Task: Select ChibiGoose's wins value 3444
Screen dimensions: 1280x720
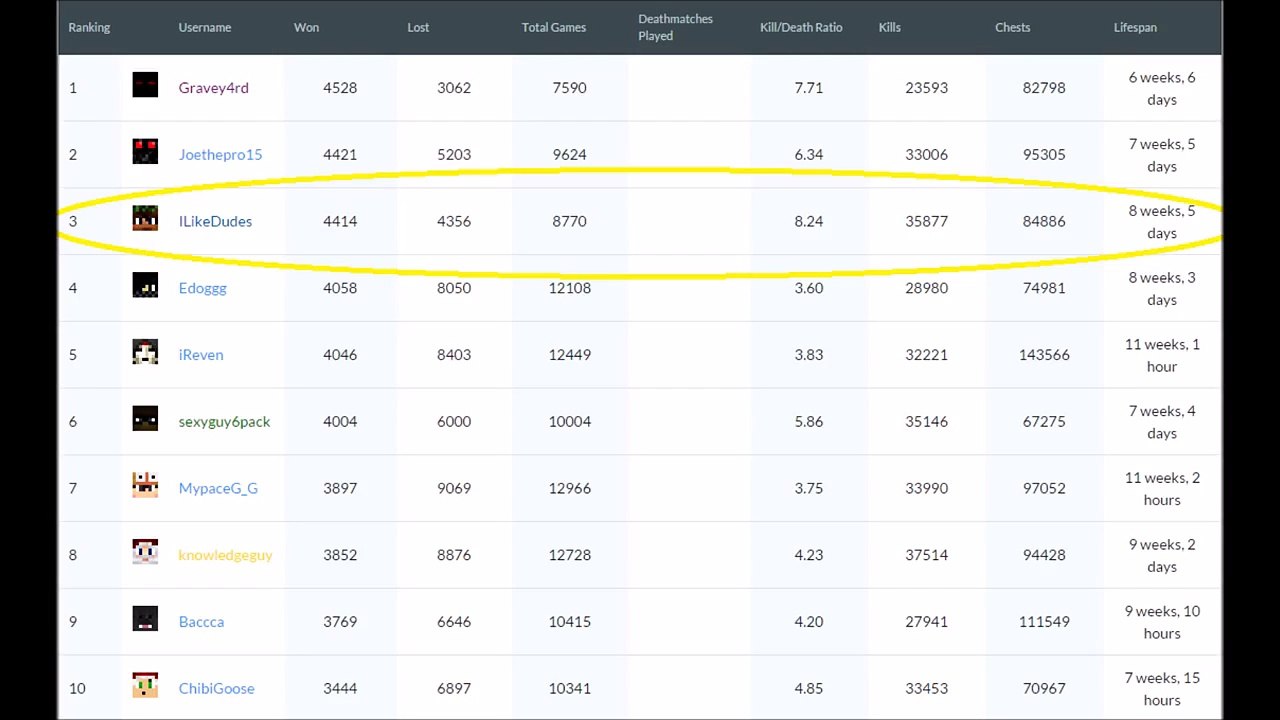Action: (x=340, y=688)
